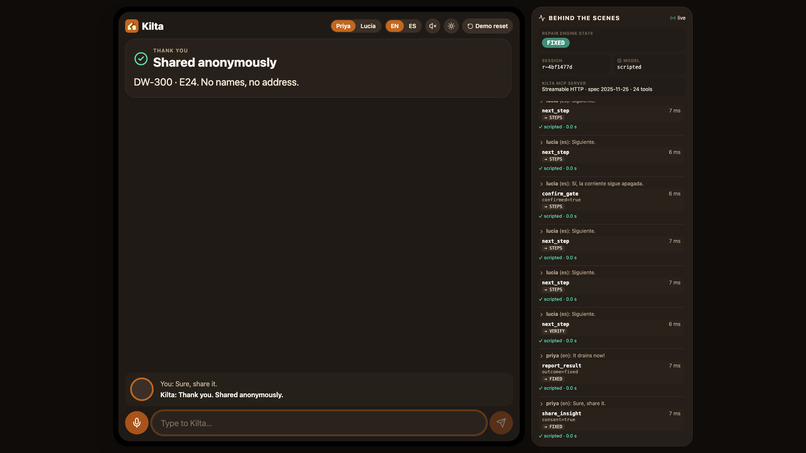The image size is (806, 453).
Task: Click the FIXED tag under share_insight
Action: point(553,427)
